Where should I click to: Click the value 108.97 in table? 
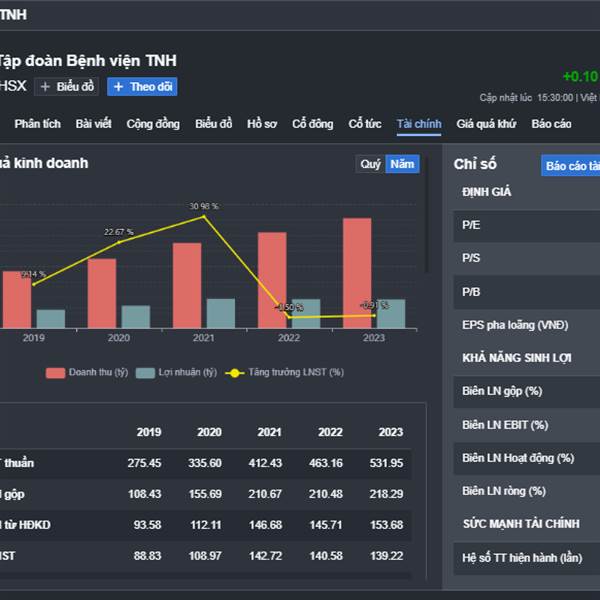point(205,556)
